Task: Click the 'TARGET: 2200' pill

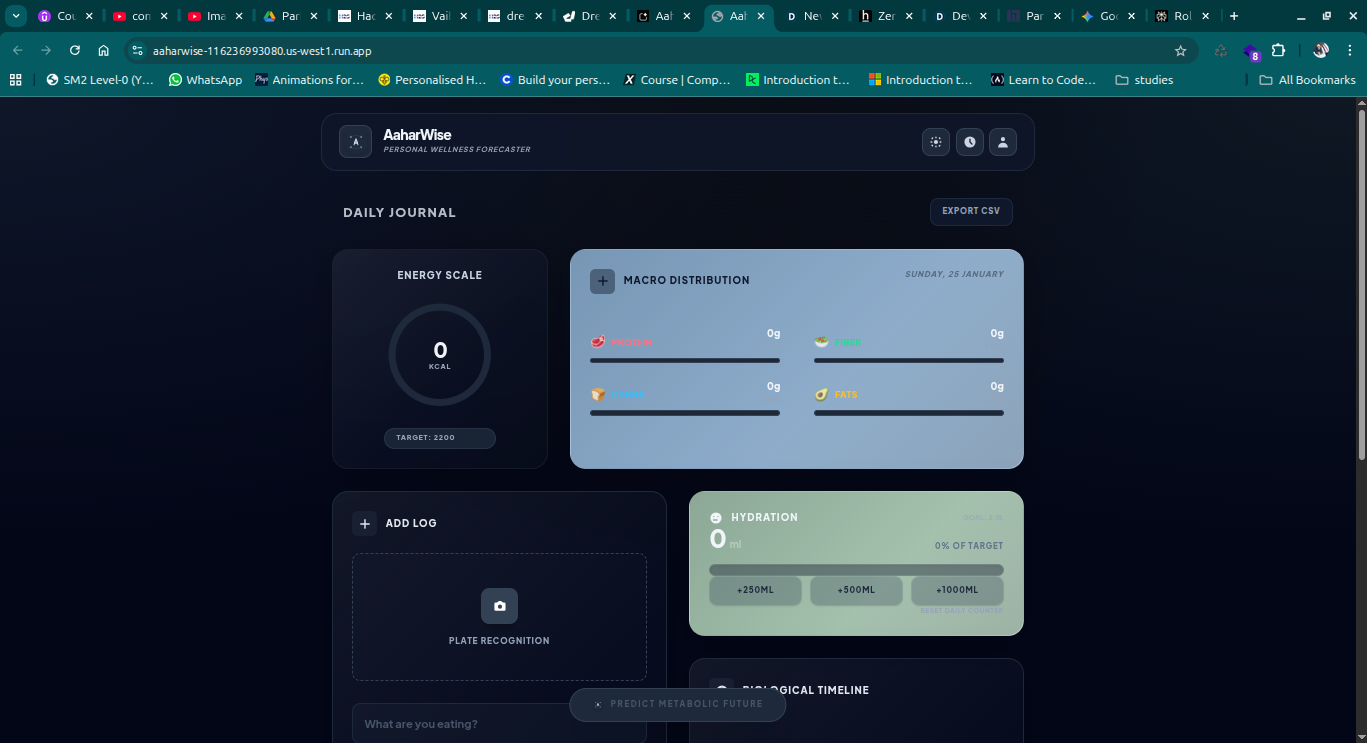Action: click(440, 438)
